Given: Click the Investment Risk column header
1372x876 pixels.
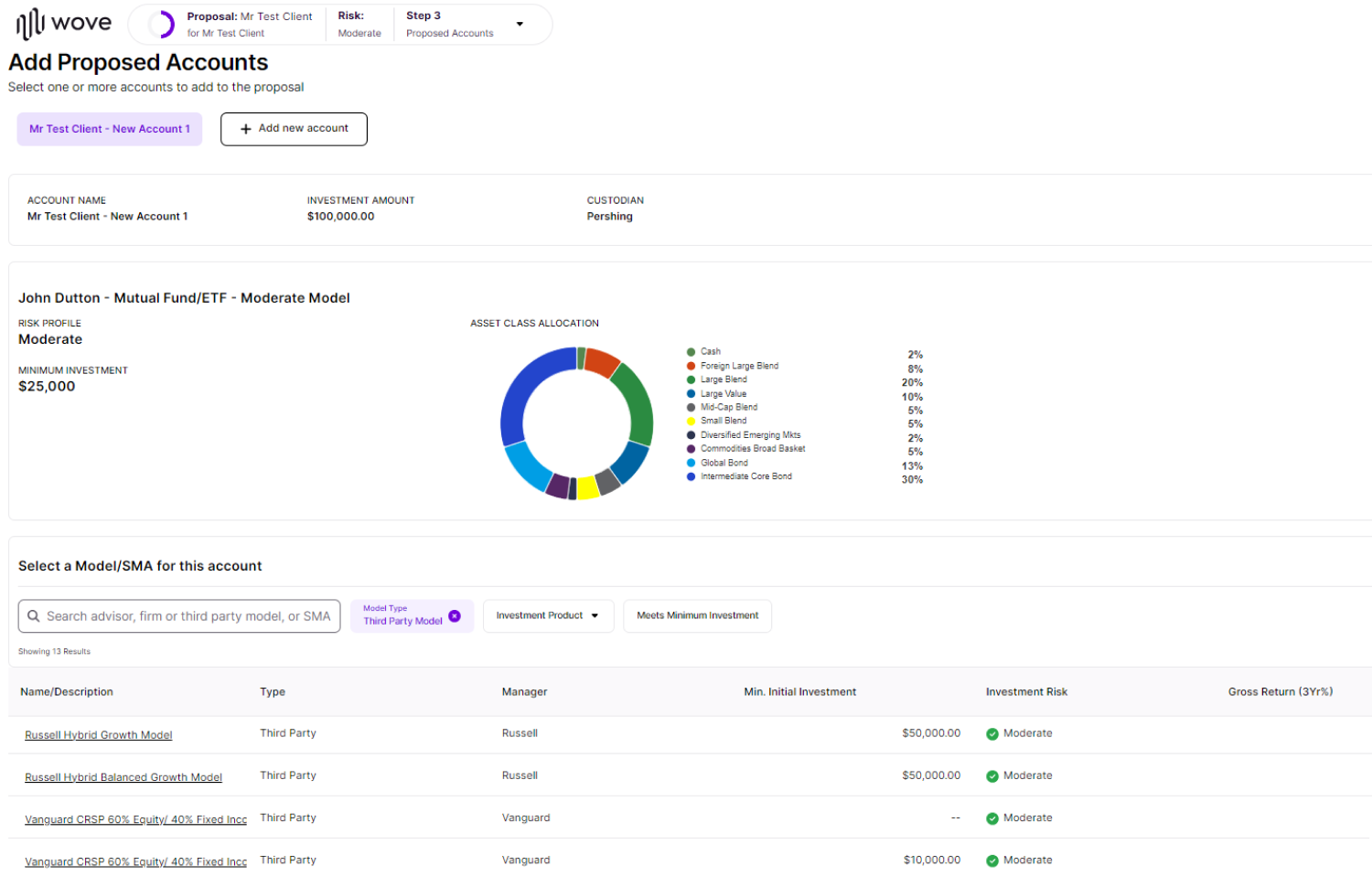Looking at the screenshot, I should [1026, 692].
